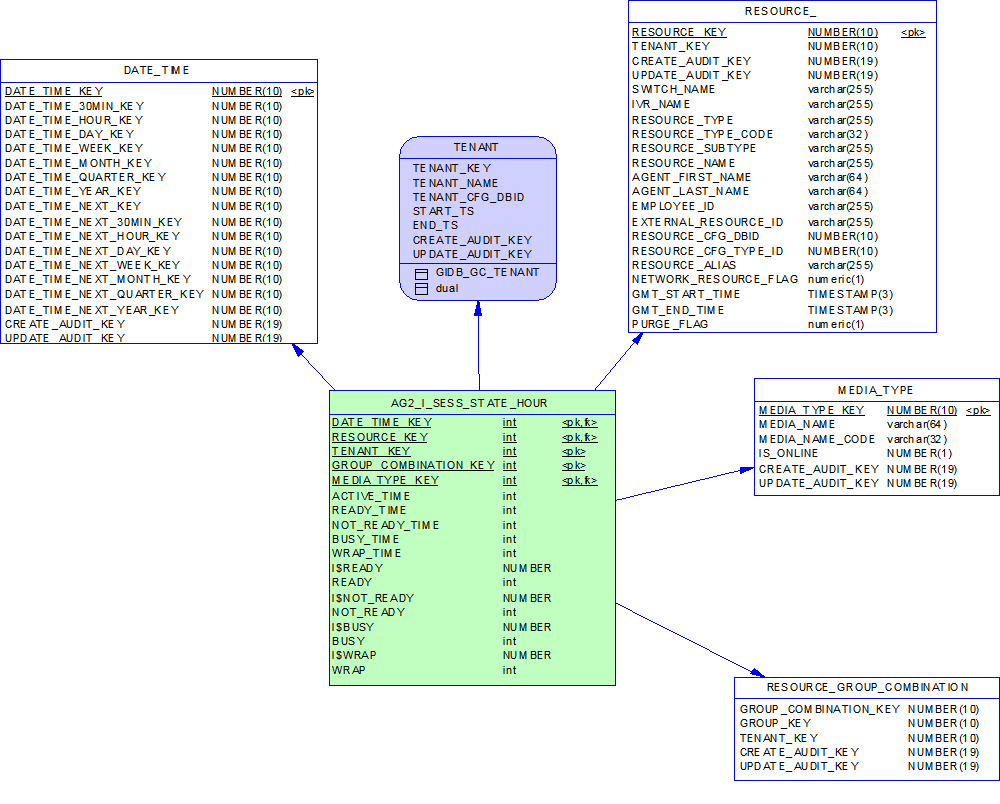This screenshot has height=804, width=1000.
Task: Select the SWITCH_NAME column in RESOURCE_
Action: pos(673,89)
